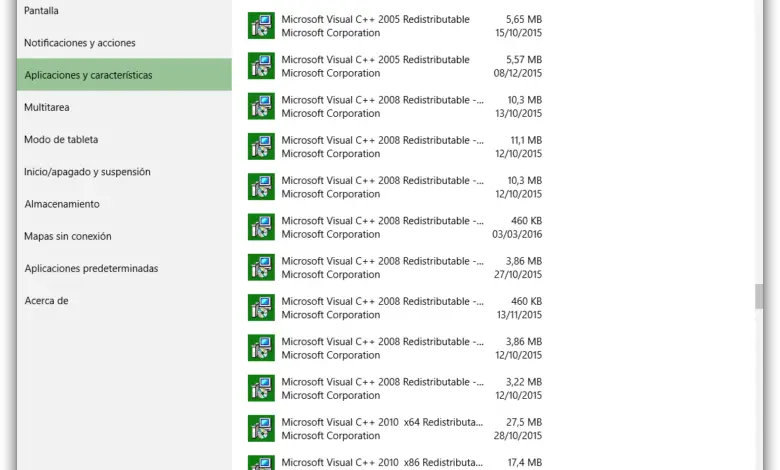The image size is (780, 470).
Task: Click the 3,22 MB size value
Action: pyautogui.click(x=524, y=382)
